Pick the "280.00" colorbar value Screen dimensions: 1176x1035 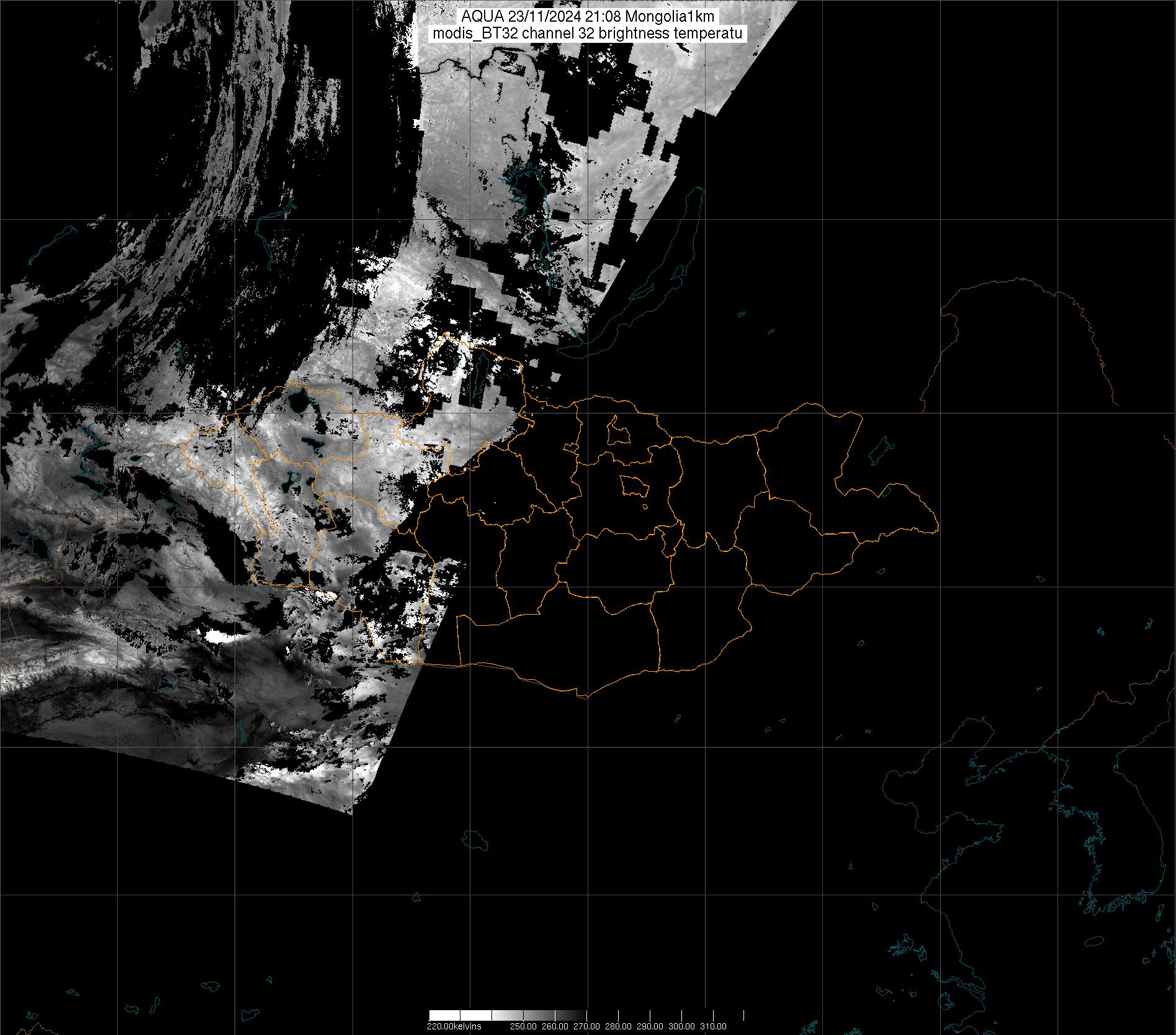coord(619,1026)
